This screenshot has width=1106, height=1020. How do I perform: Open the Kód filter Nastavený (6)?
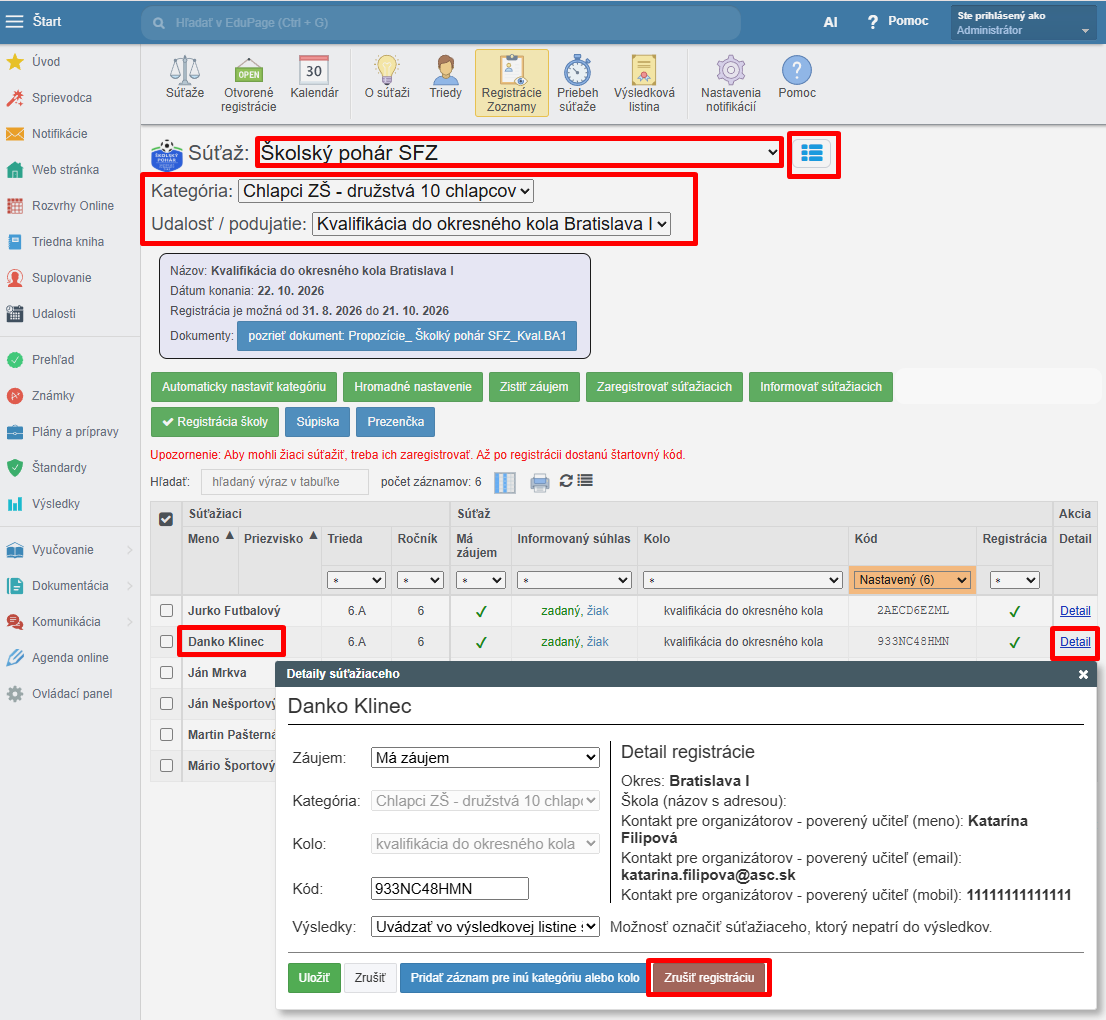912,580
